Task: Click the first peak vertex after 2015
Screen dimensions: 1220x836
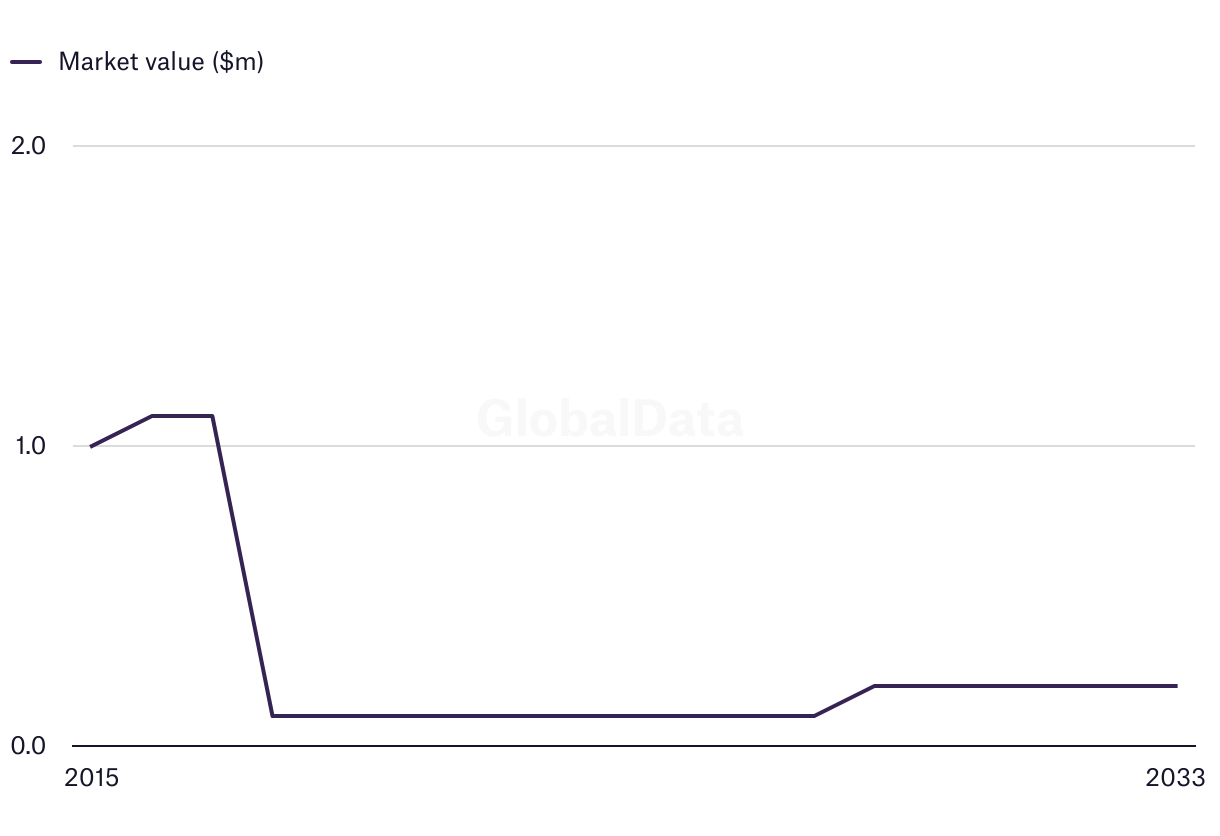Action: (x=152, y=416)
